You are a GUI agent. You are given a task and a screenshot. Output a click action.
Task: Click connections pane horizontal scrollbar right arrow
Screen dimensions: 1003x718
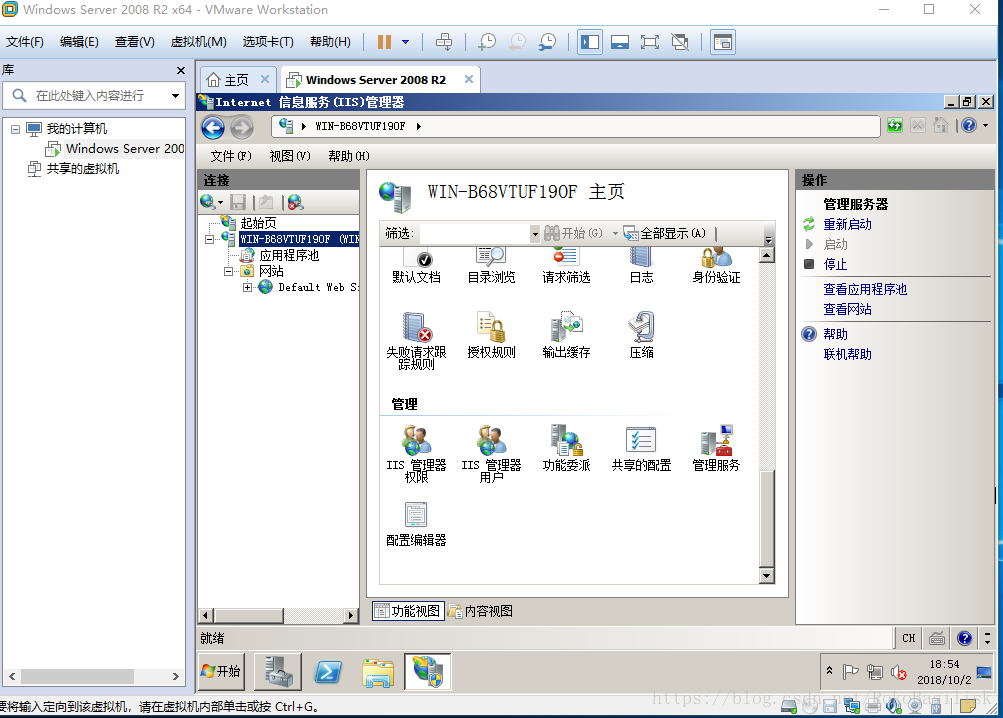[351, 616]
